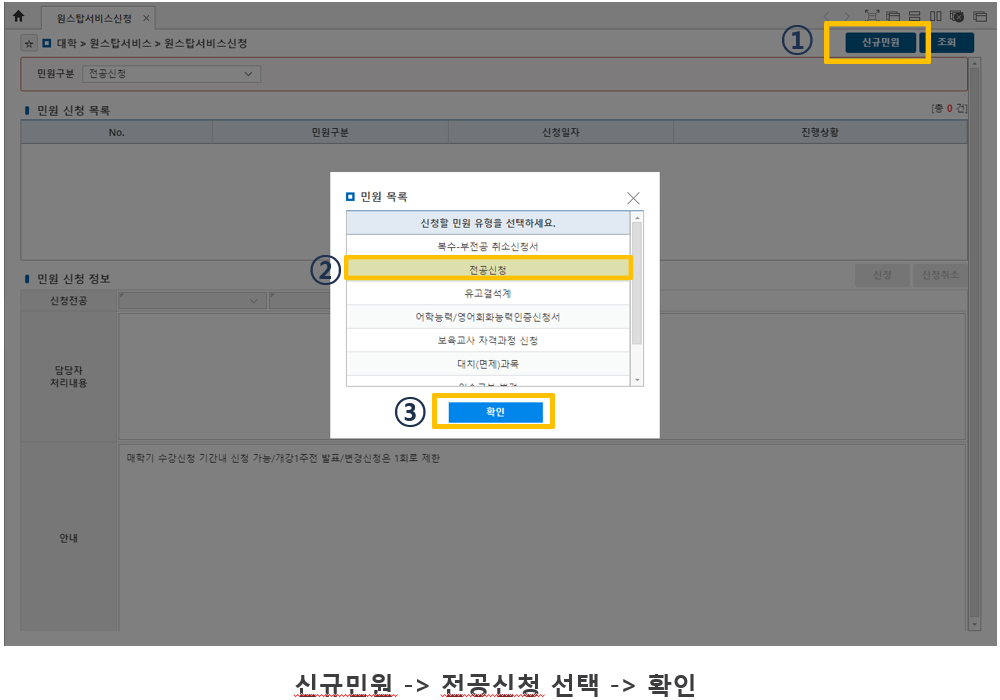Click the horizontal split layout icon
This screenshot has width=1000, height=700.
tap(914, 16)
